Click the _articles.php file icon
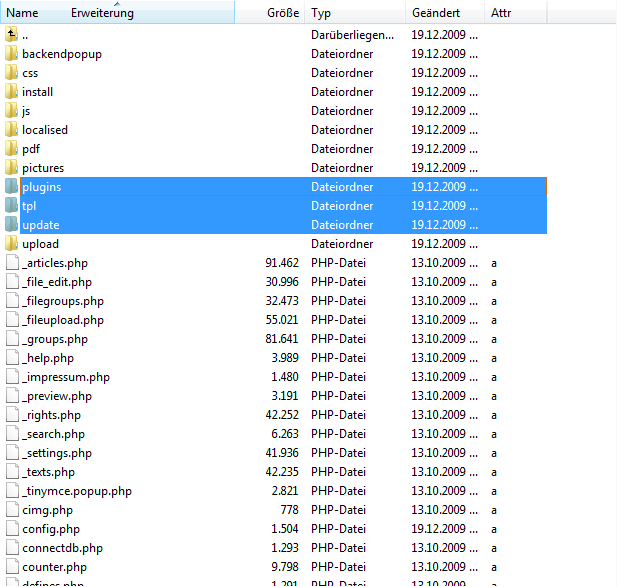This screenshot has height=587, width=617. 12,263
